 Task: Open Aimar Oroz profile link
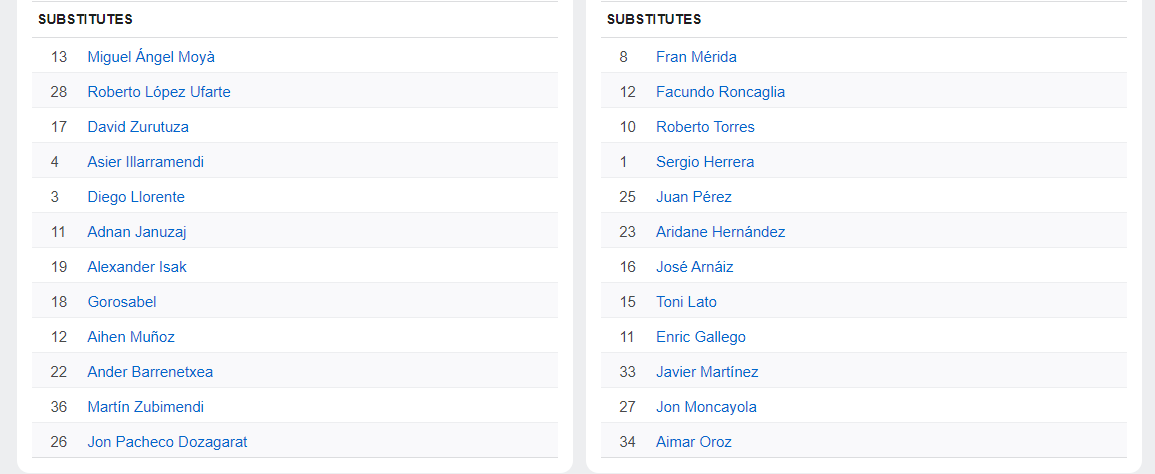pos(694,442)
